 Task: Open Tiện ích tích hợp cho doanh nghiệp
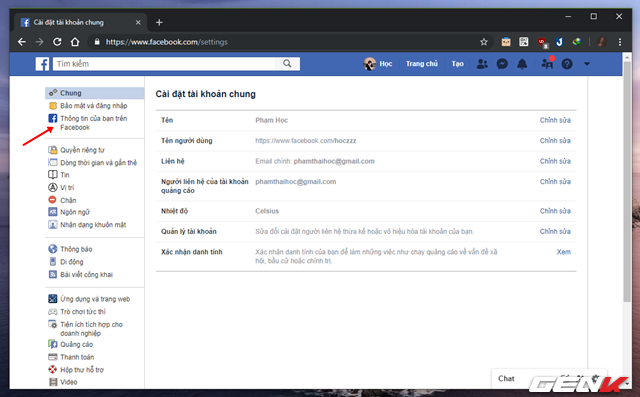click(91, 329)
